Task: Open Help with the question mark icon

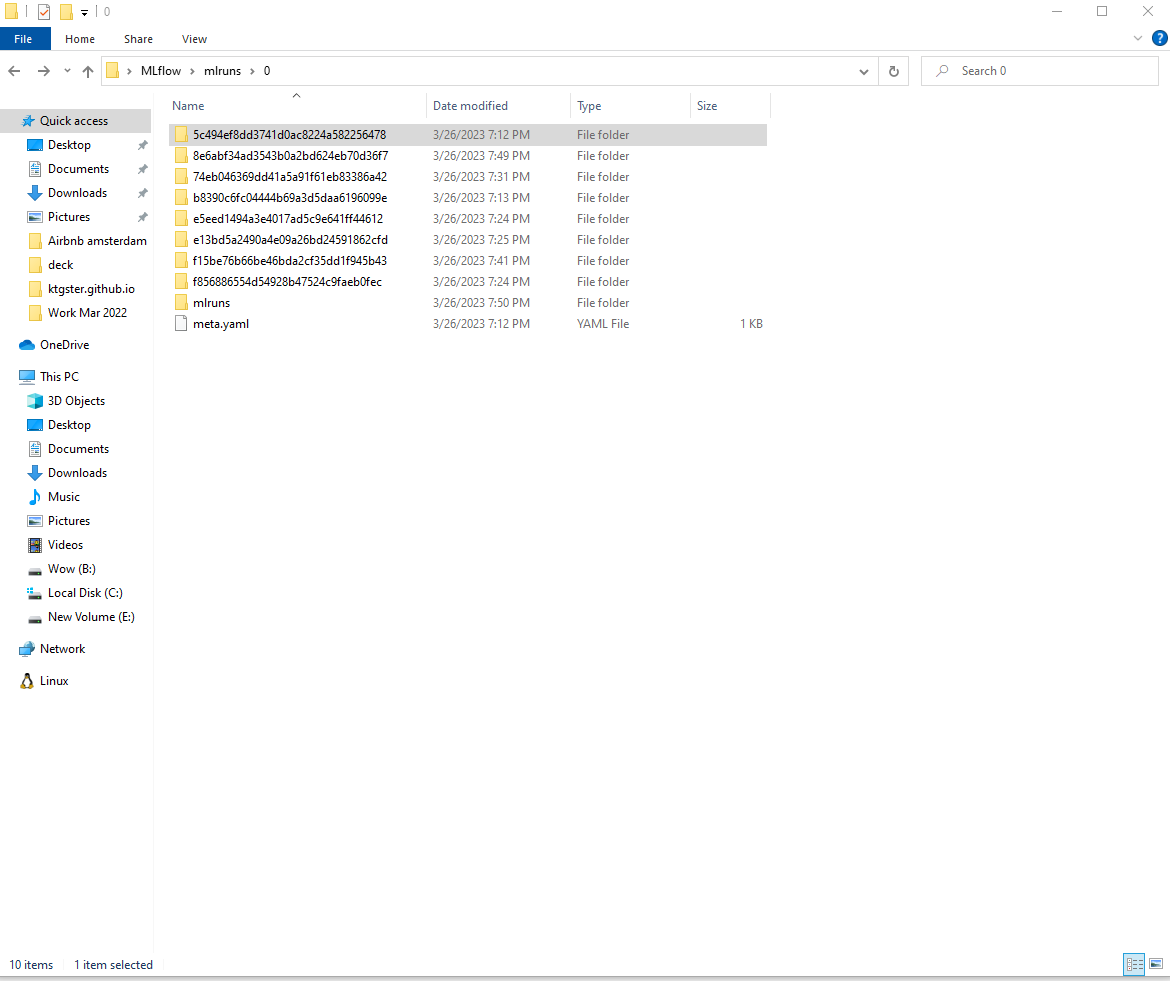Action: pyautogui.click(x=1160, y=38)
